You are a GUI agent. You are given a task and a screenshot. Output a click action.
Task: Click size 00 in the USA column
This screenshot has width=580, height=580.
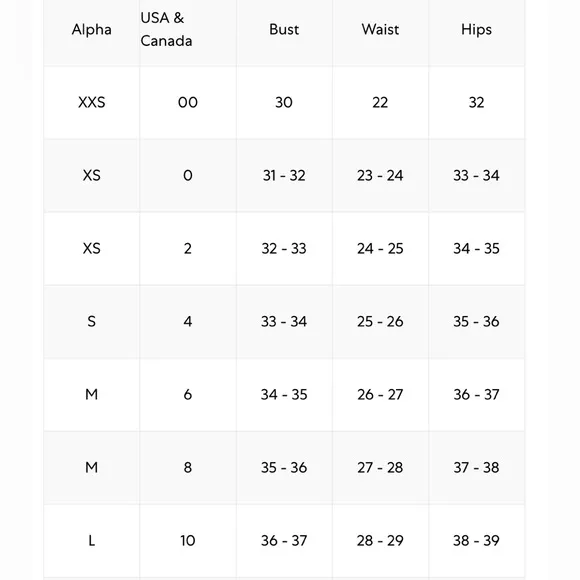pos(188,102)
